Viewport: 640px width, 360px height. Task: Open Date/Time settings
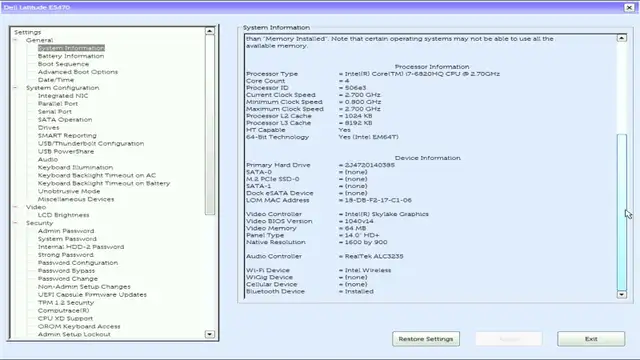(56, 80)
